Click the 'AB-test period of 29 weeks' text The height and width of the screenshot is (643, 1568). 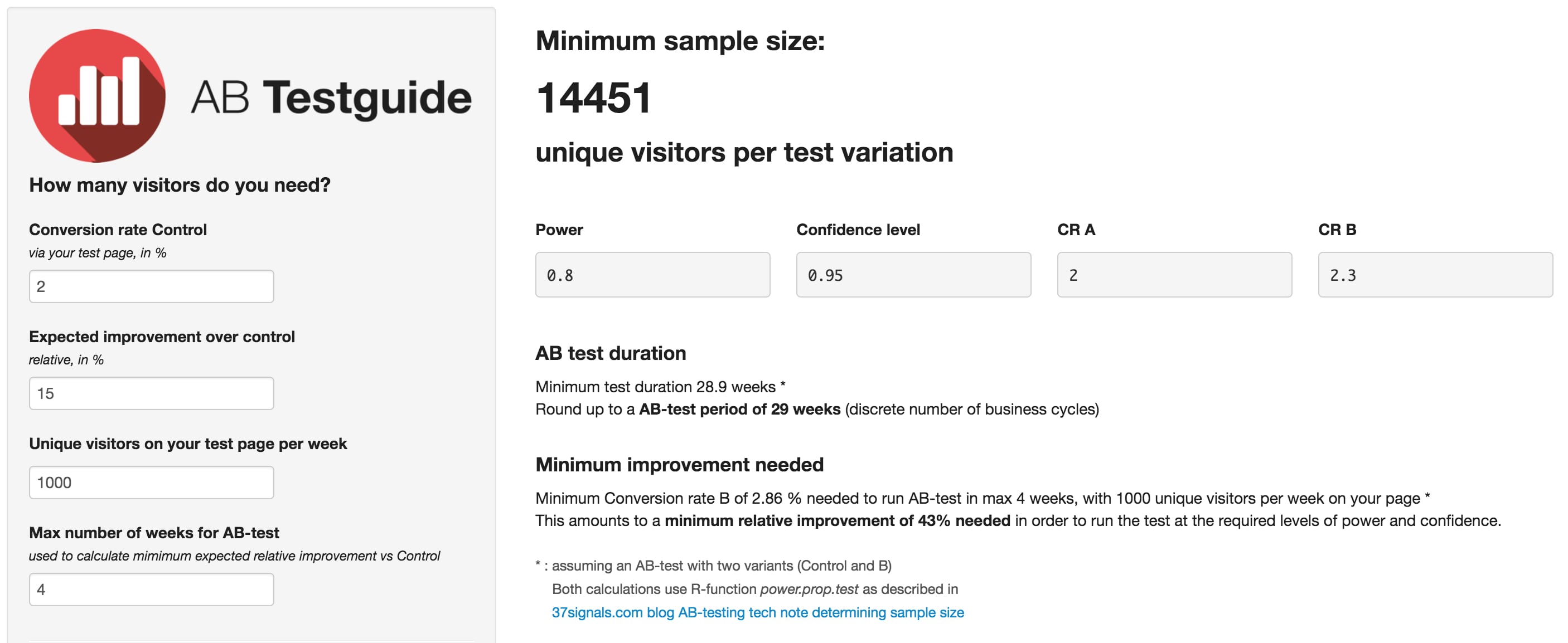[739, 410]
